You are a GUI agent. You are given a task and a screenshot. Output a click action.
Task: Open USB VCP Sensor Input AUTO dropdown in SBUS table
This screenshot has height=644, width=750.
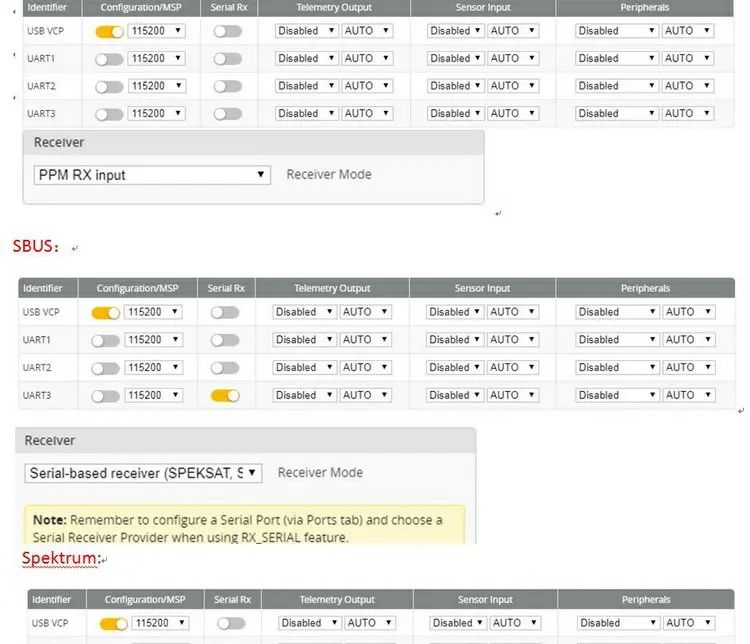point(513,312)
